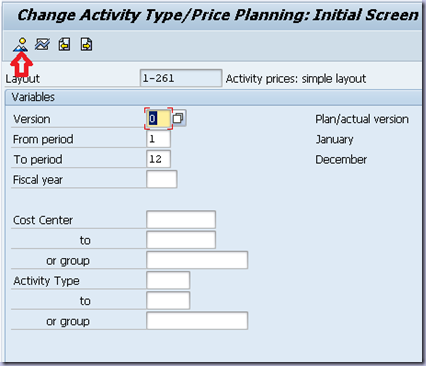Click the Layout field showing 1-261
Image resolution: width=426 pixels, height=366 pixels.
click(181, 78)
